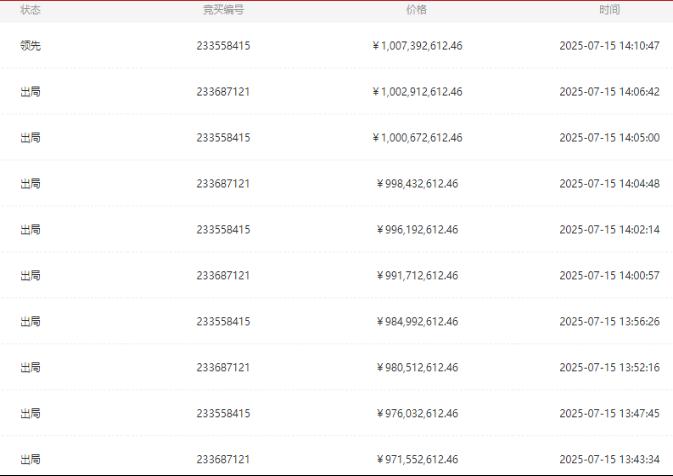Click the price ¥984,992,612.46
The image size is (673, 476).
[x=417, y=321]
